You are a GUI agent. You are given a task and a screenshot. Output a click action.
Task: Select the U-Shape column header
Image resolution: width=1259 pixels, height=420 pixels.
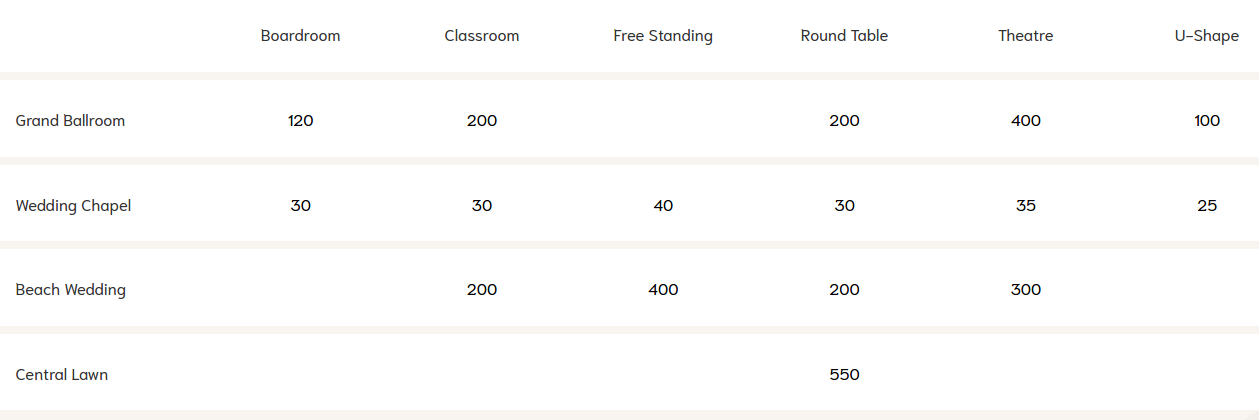[x=1206, y=36]
